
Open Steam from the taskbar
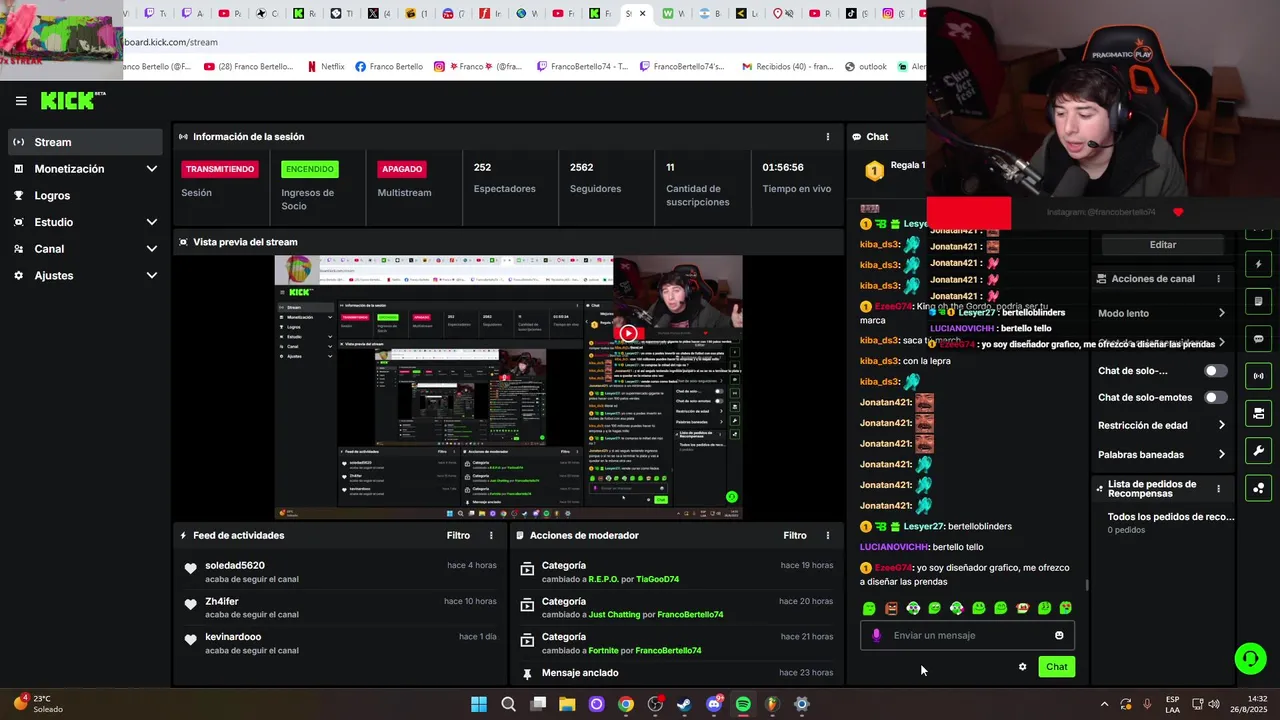pyautogui.click(x=684, y=704)
